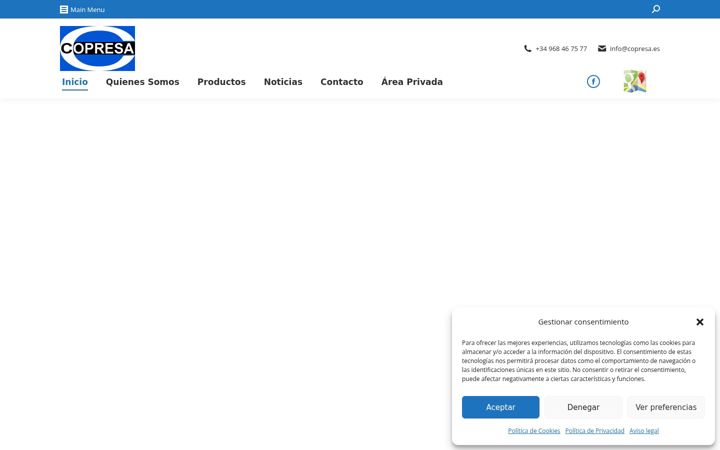720x450 pixels.
Task: Open the Productos menu
Action: [x=221, y=82]
